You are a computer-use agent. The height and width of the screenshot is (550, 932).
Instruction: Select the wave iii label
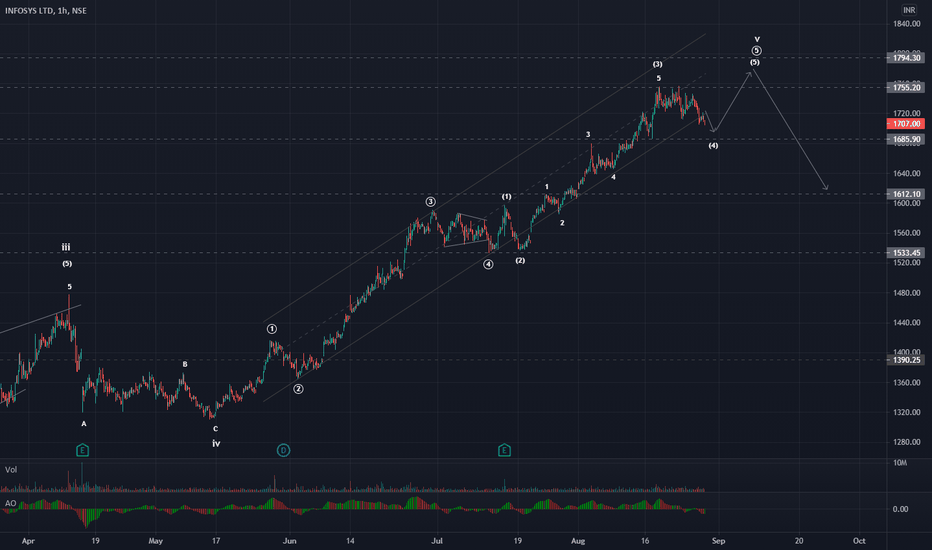(66, 247)
